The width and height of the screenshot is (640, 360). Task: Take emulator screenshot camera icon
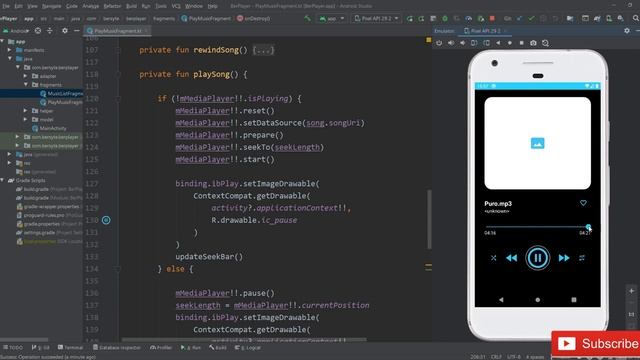coord(533,43)
